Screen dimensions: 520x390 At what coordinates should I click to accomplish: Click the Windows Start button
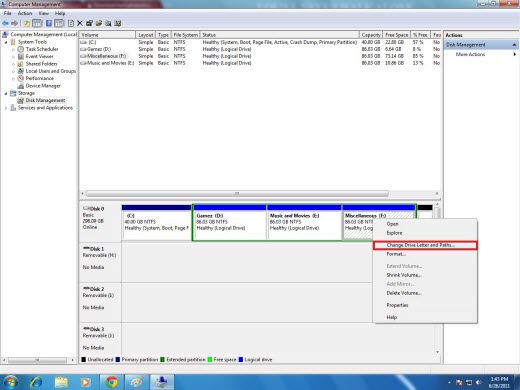(10, 382)
